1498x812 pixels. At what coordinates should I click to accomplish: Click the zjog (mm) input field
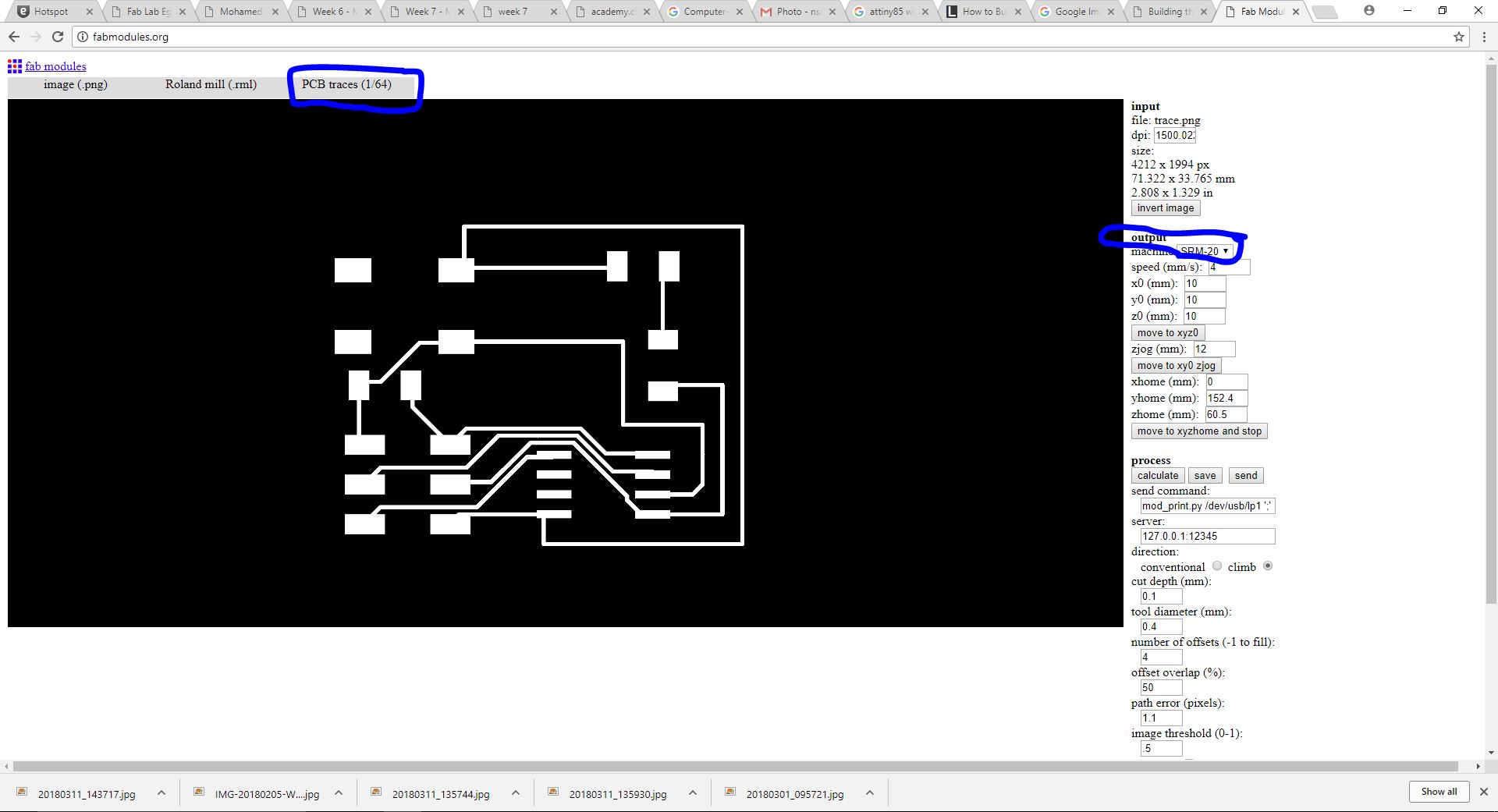tap(1214, 349)
